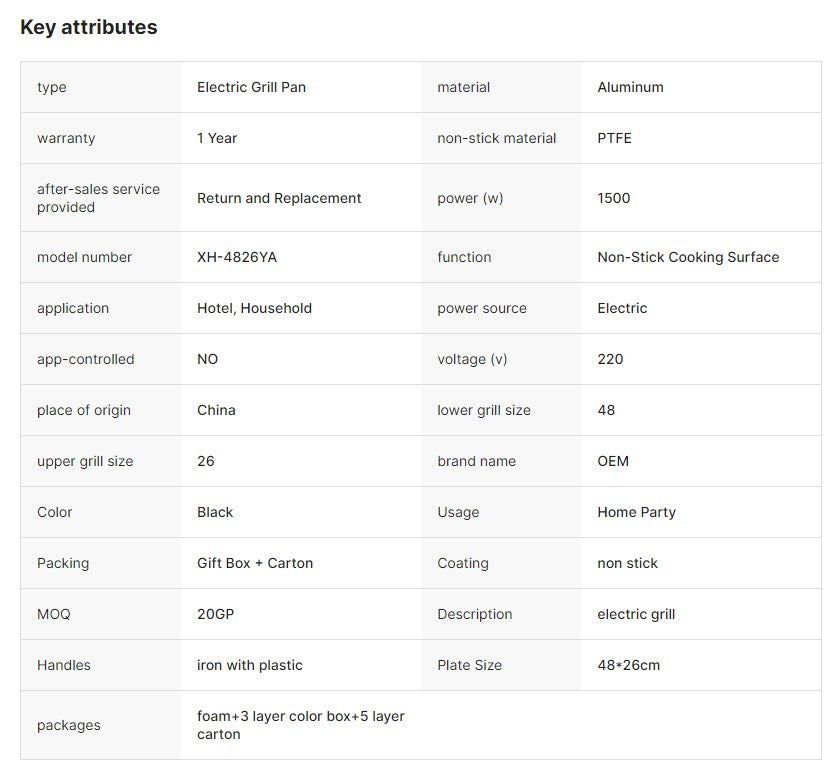Select the Electric Grill Pan value
The width and height of the screenshot is (828, 775).
(251, 87)
